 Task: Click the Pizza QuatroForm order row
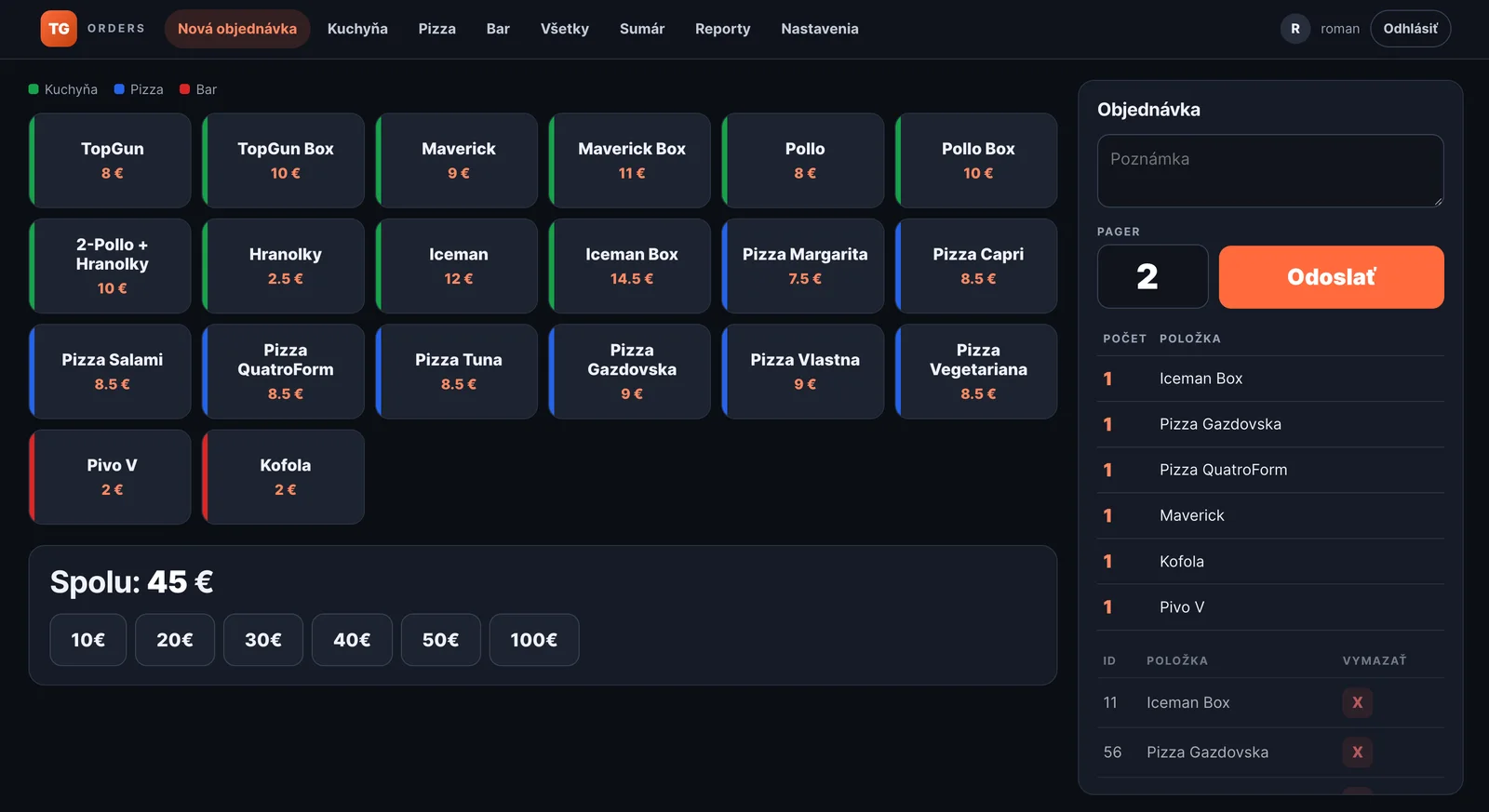point(1270,471)
